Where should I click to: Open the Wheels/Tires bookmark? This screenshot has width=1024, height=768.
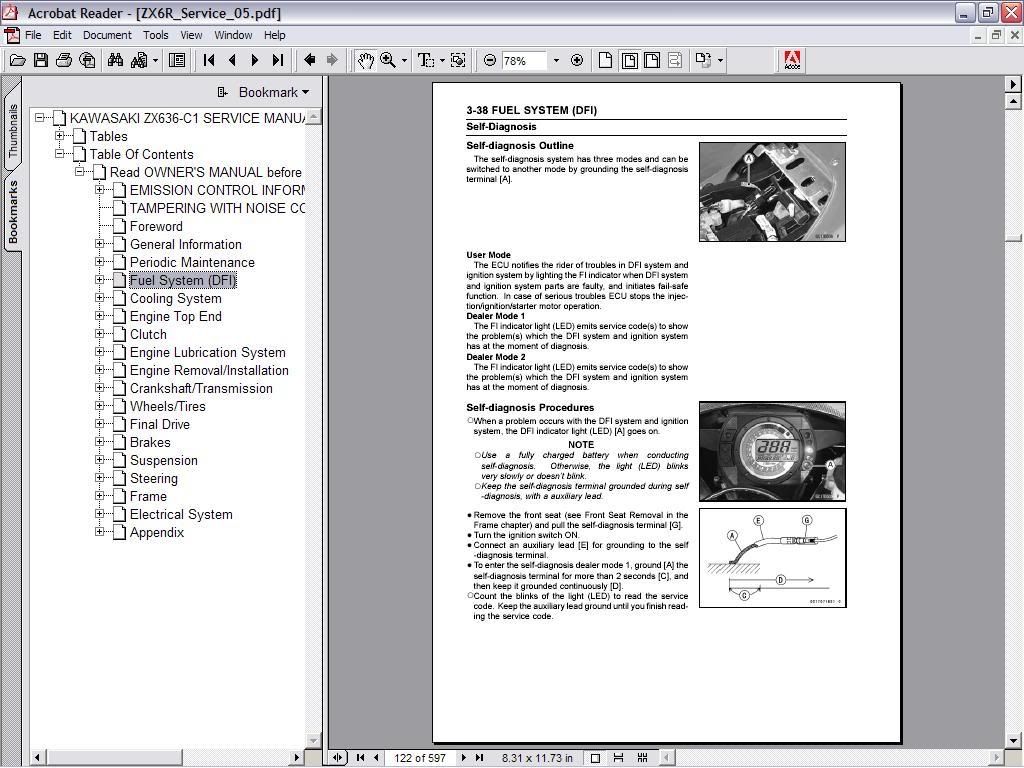(167, 406)
